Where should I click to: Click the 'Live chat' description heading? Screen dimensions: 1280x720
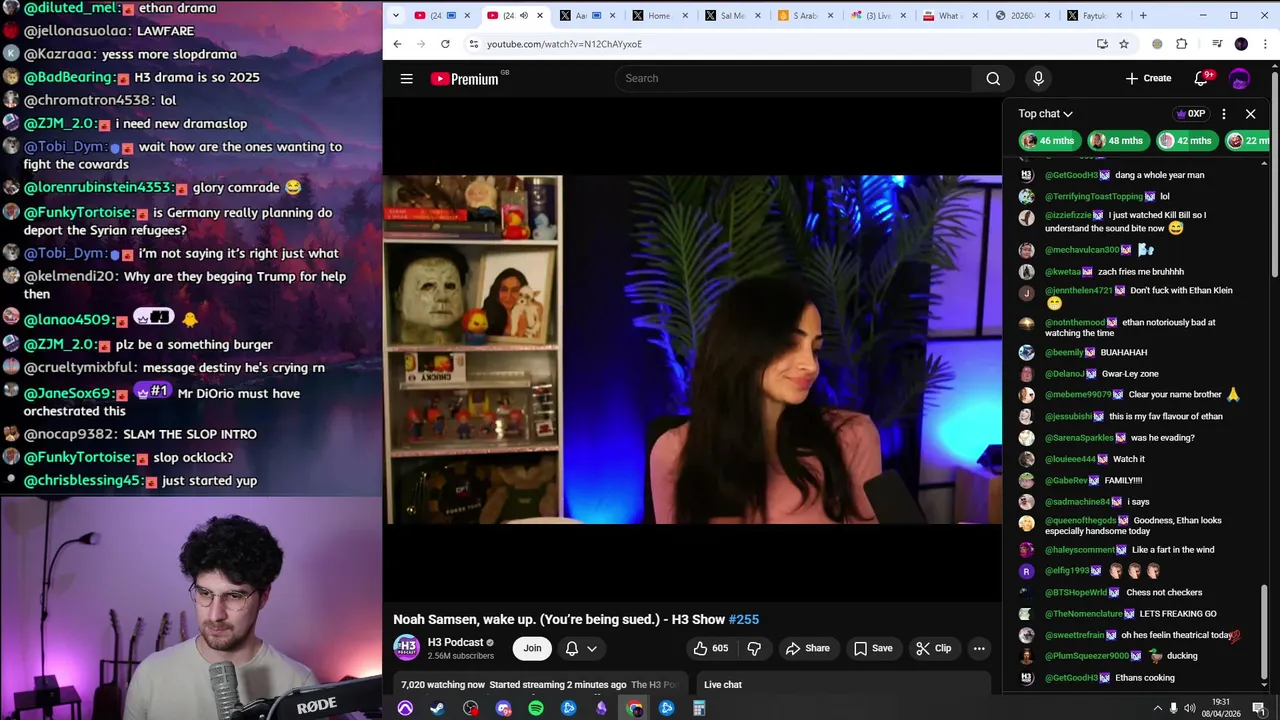pyautogui.click(x=723, y=685)
